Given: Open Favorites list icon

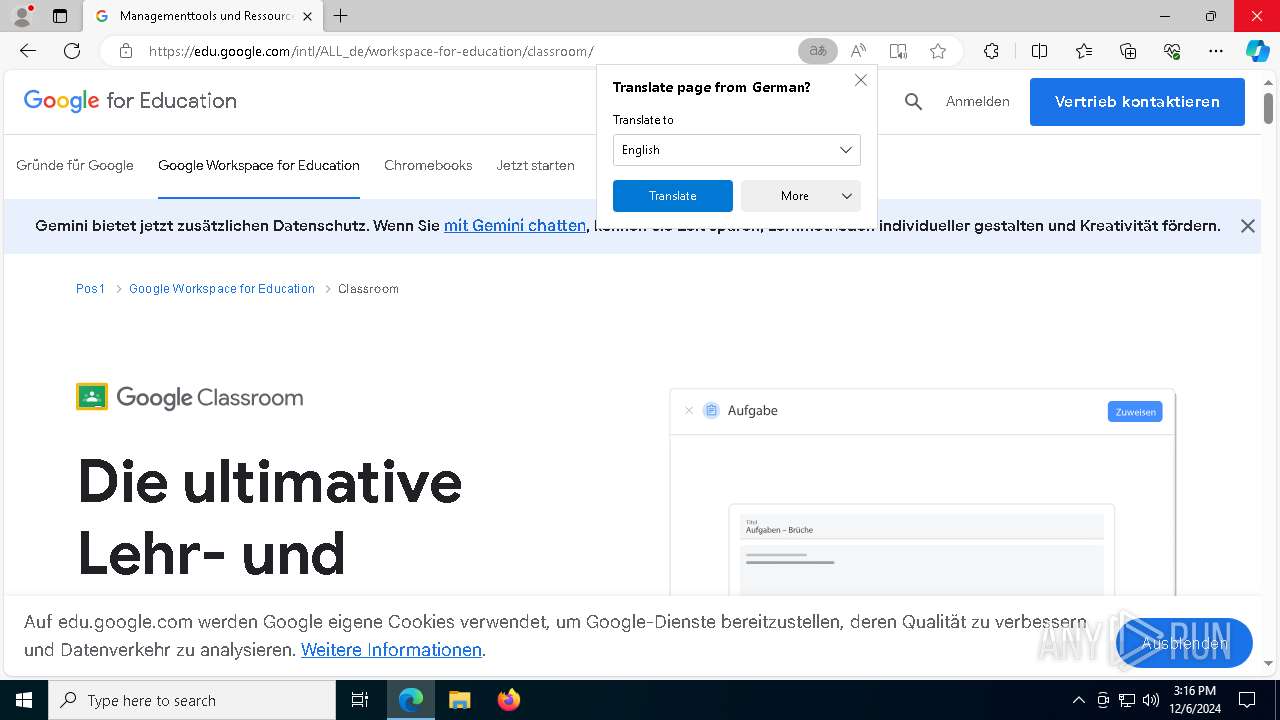Looking at the screenshot, I should click(1084, 51).
